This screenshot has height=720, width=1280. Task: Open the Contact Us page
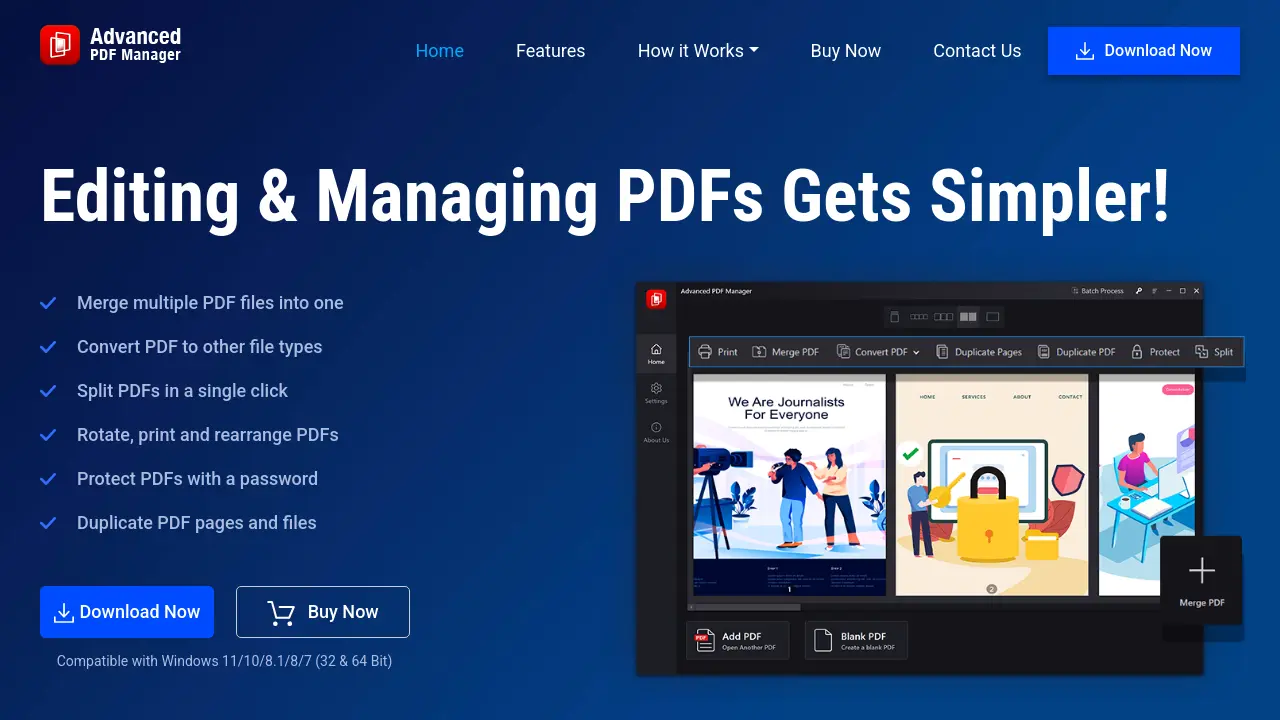[977, 51]
